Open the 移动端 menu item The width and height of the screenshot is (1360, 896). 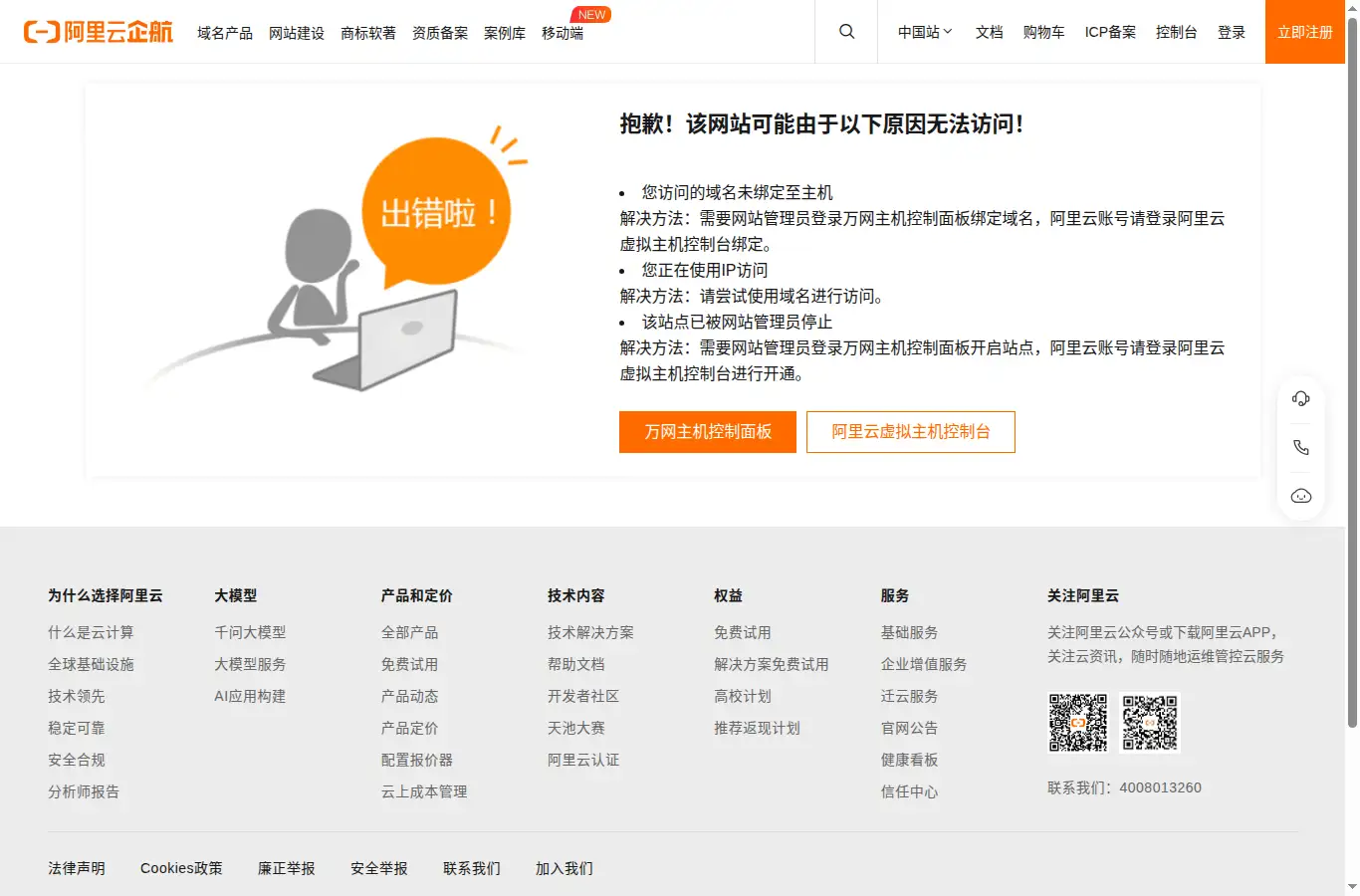click(x=563, y=33)
